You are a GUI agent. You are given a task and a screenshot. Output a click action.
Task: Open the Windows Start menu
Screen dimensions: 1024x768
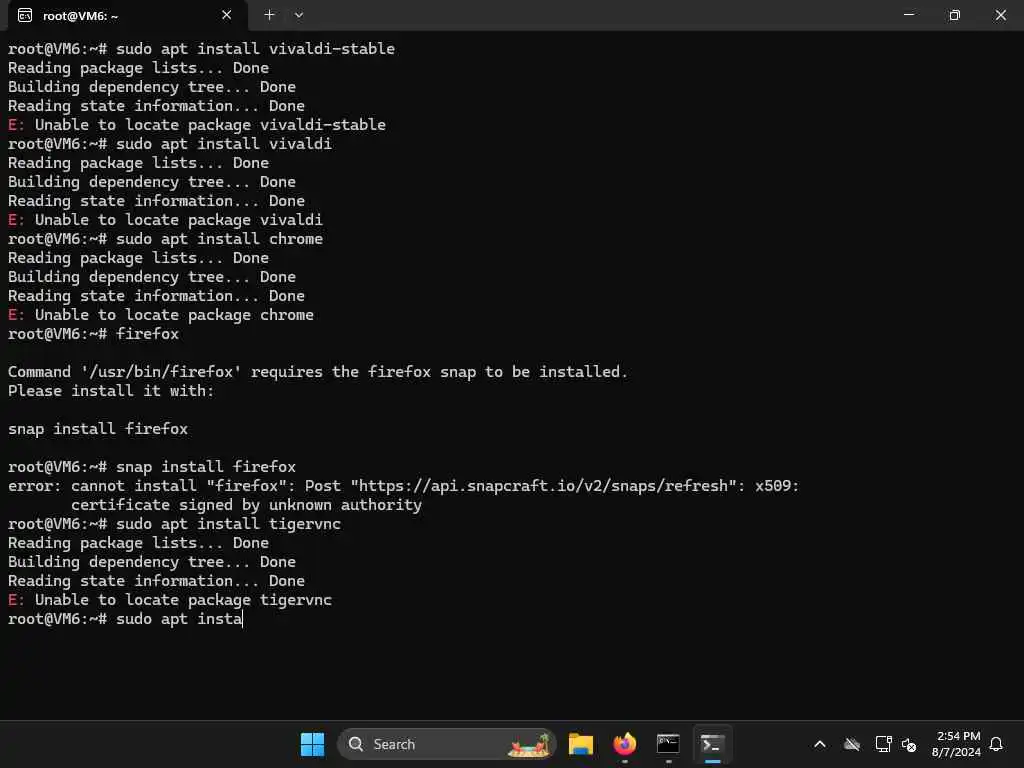312,744
